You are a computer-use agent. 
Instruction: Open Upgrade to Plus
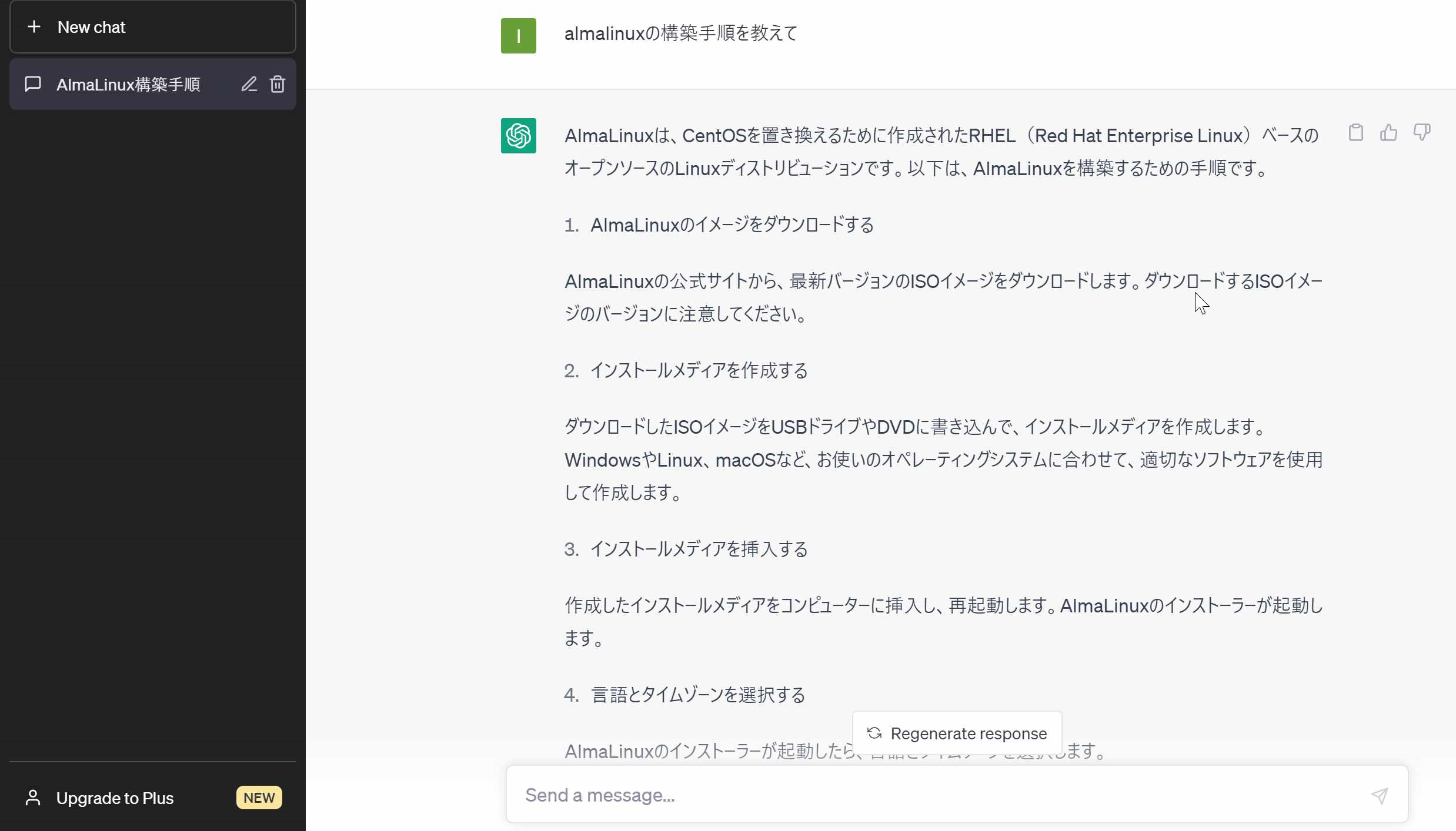coord(152,798)
